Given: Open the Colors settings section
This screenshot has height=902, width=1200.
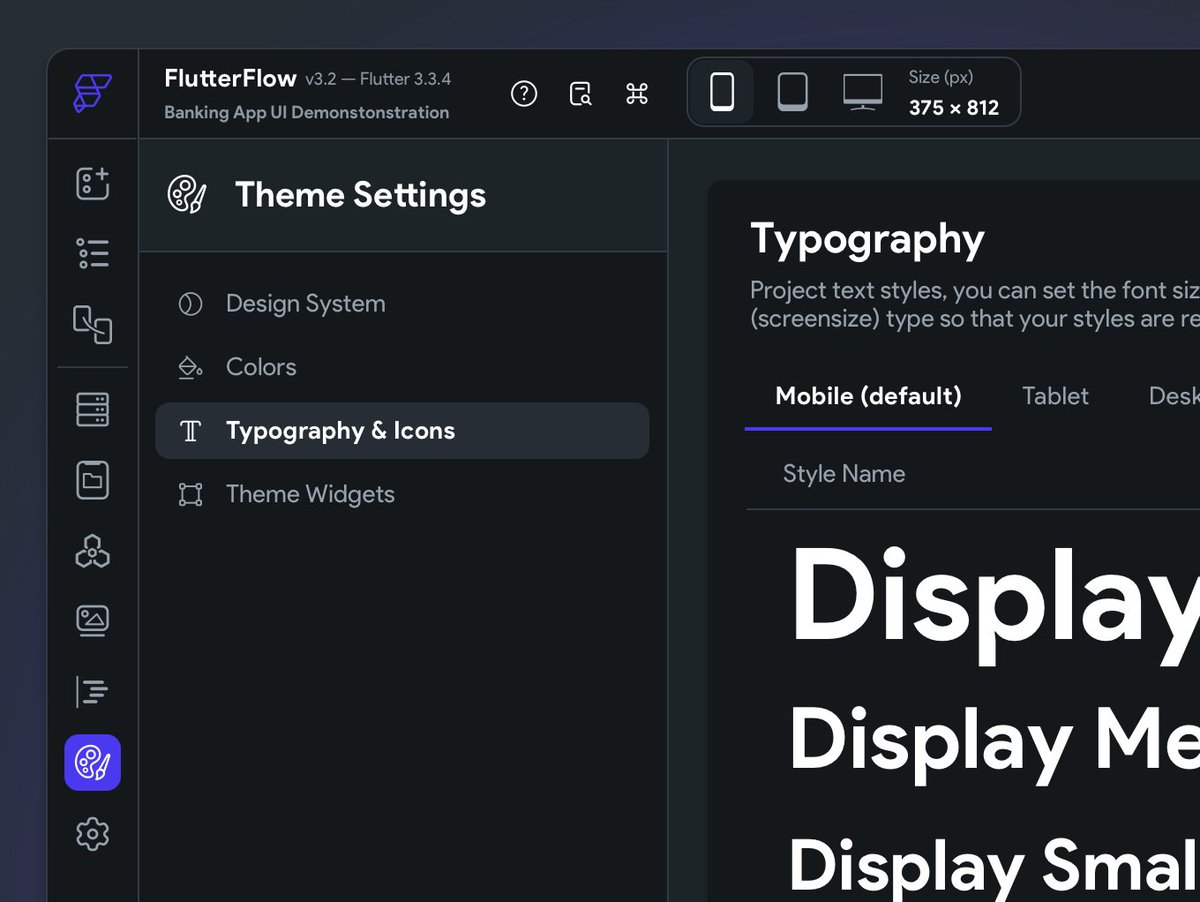Looking at the screenshot, I should pos(261,367).
